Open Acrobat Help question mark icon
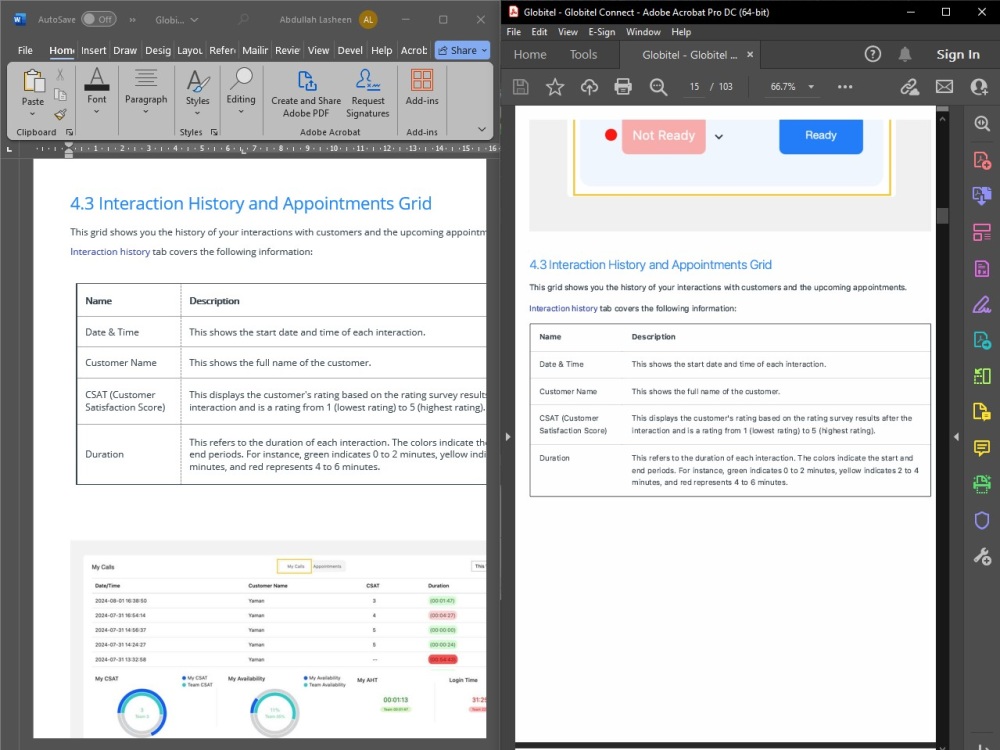Screen dimensions: 1000x750 pyautogui.click(x=872, y=54)
